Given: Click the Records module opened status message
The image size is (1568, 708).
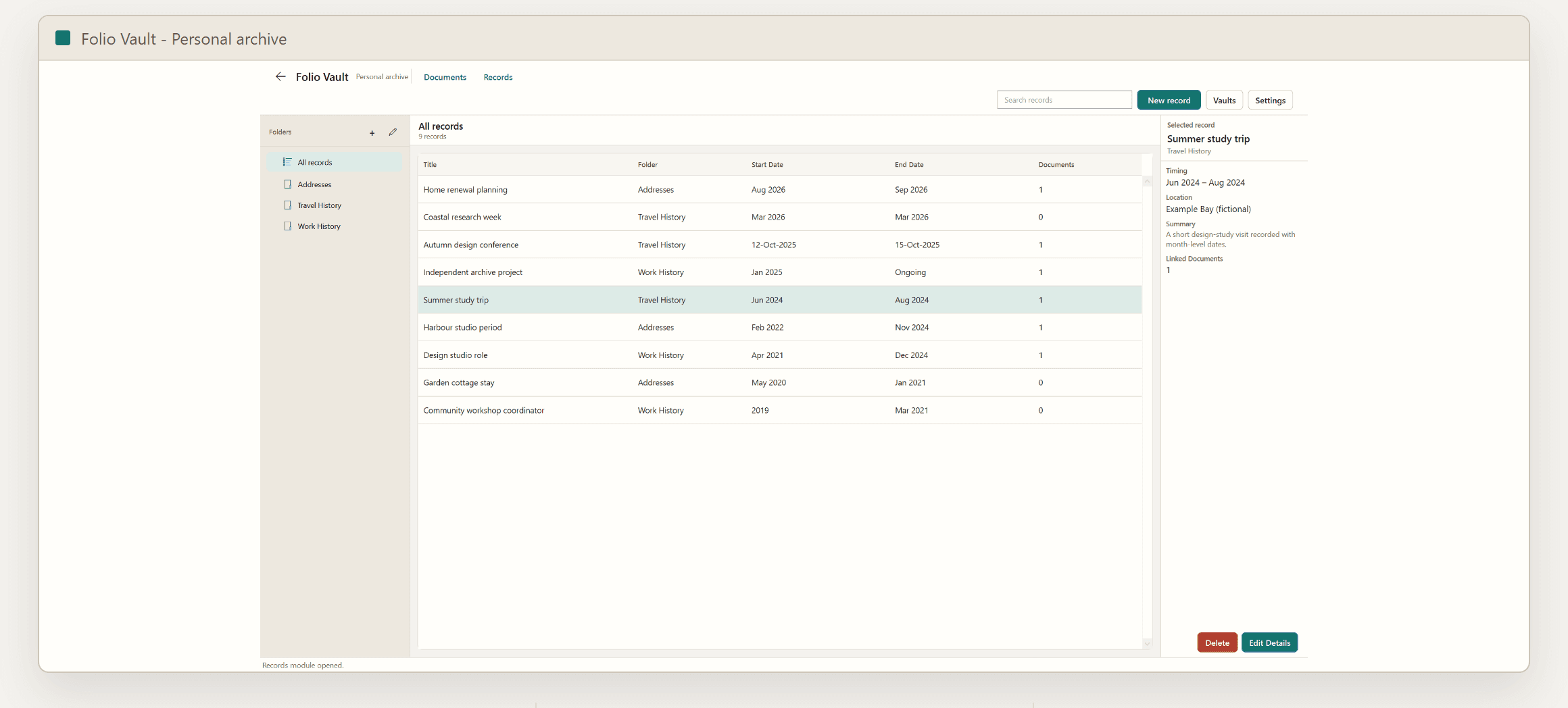Looking at the screenshot, I should click(303, 665).
